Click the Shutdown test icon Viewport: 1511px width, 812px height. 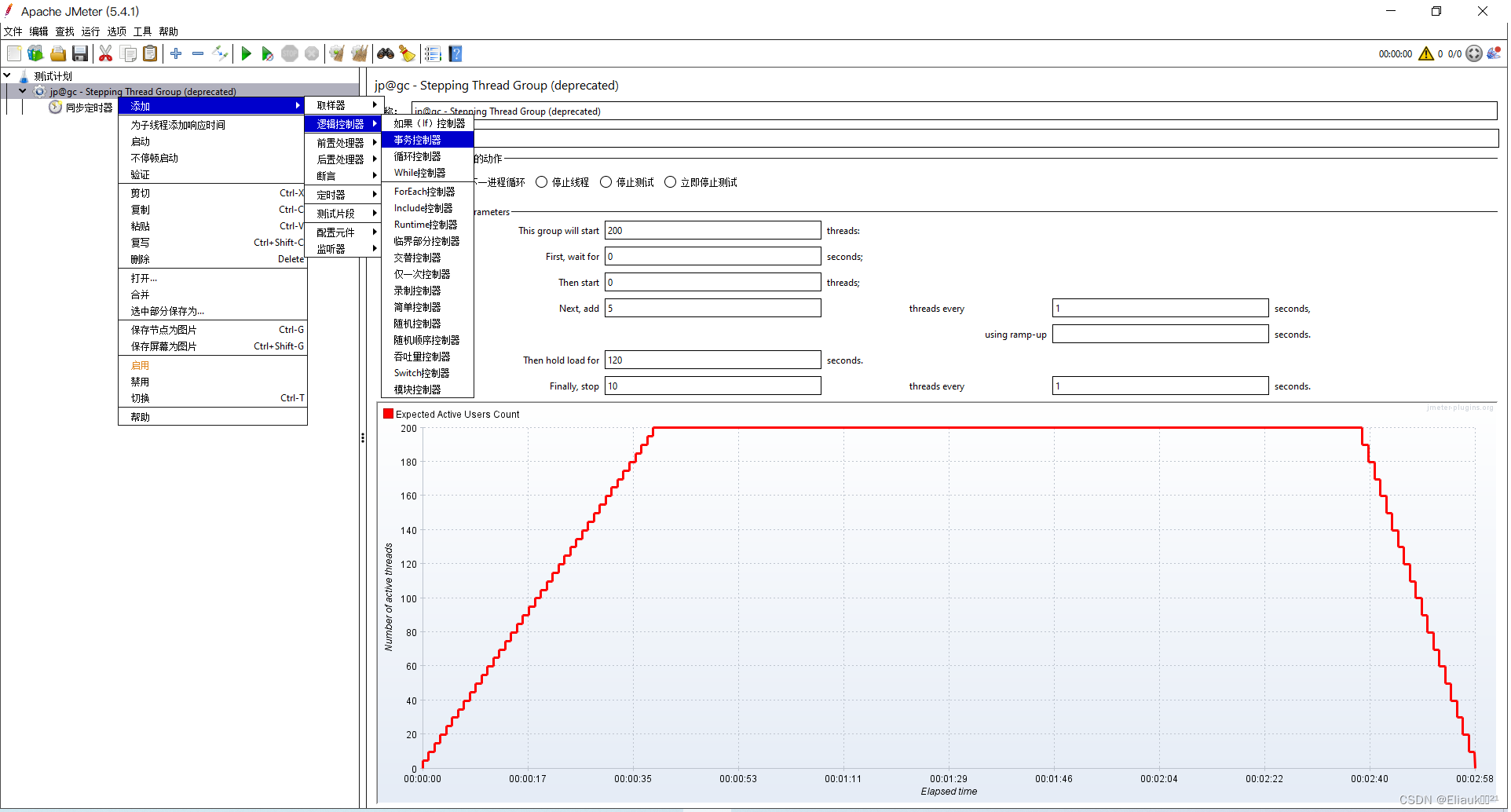(x=312, y=53)
